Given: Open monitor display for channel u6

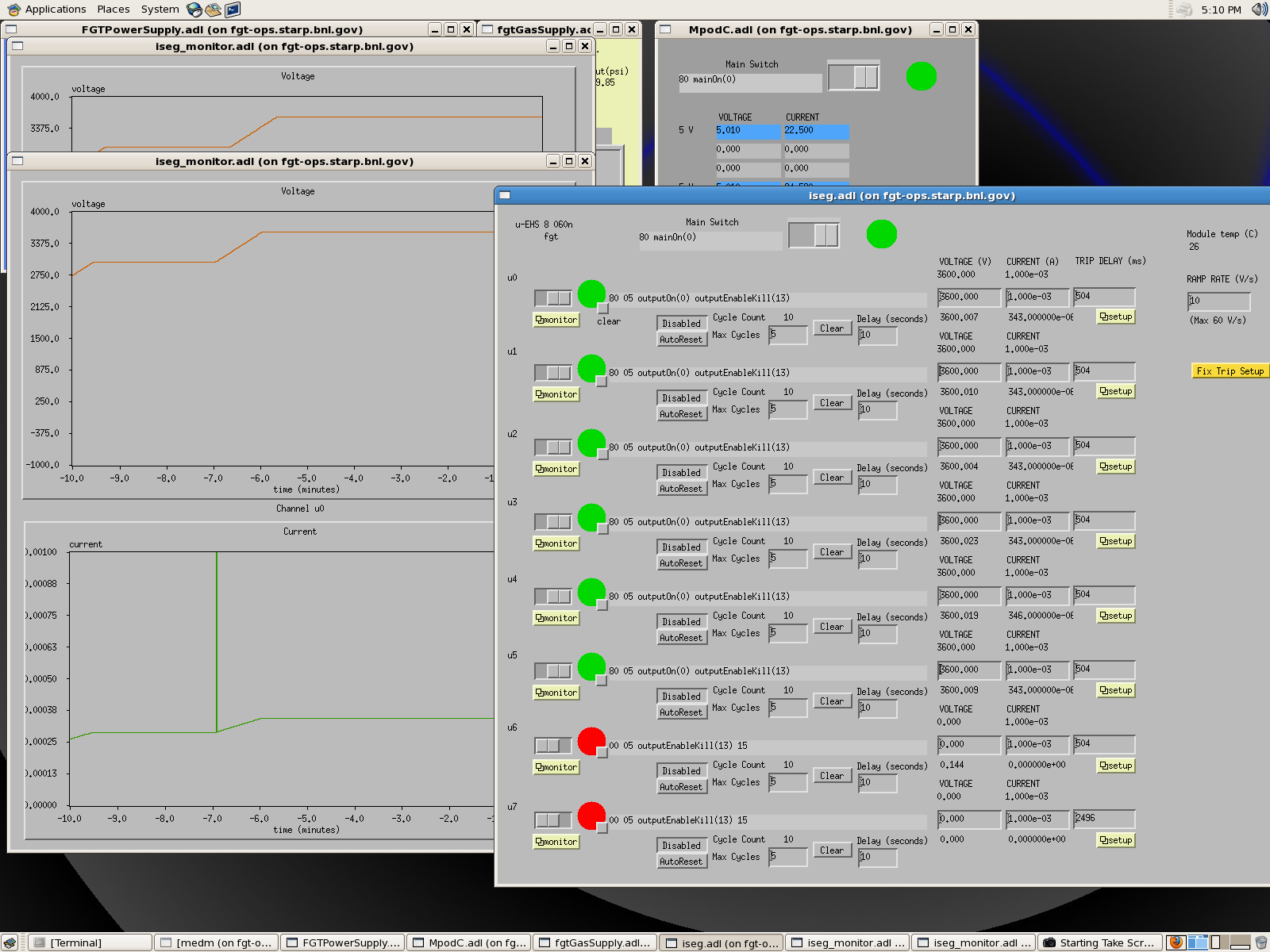Looking at the screenshot, I should [556, 767].
